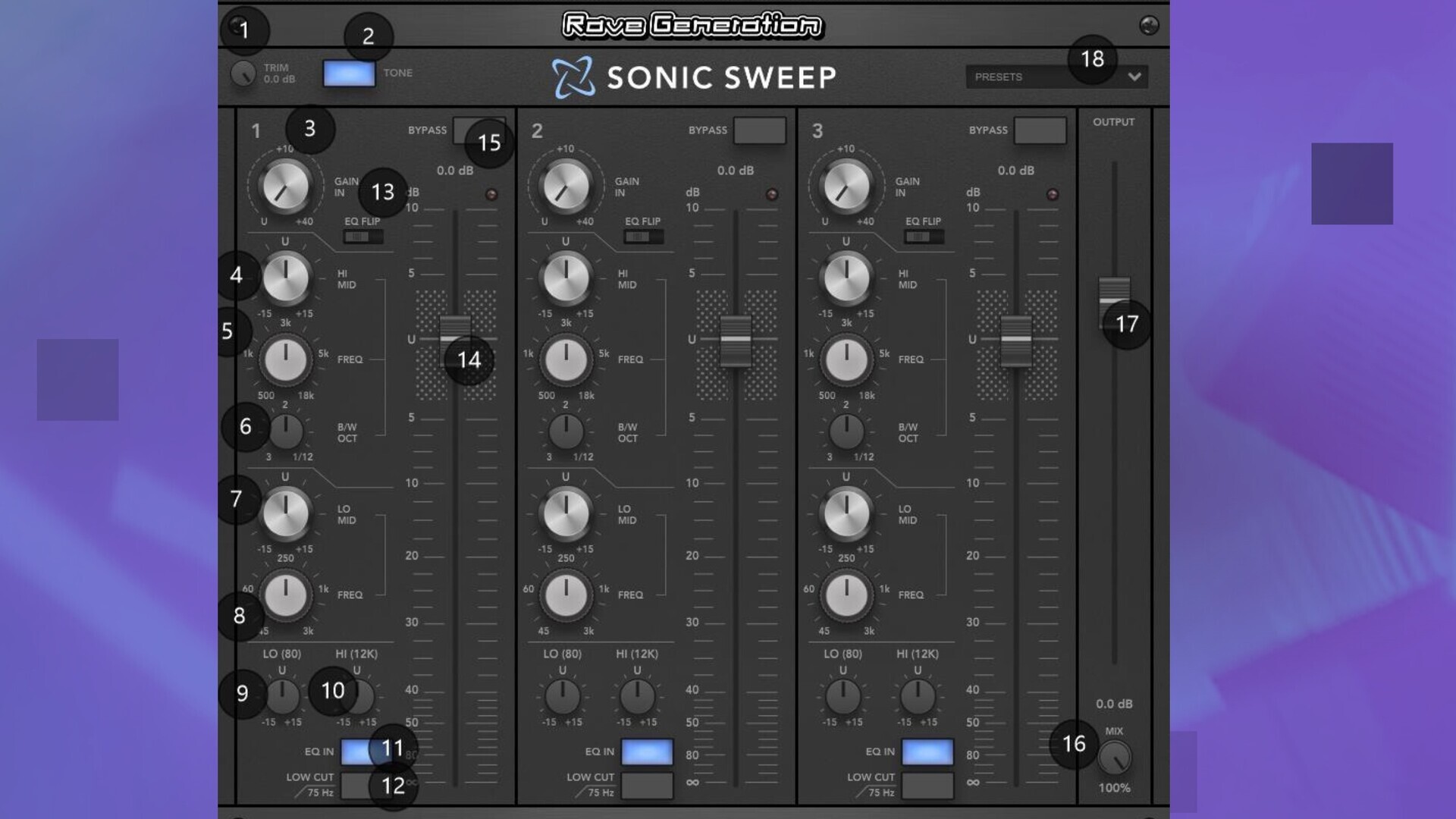The height and width of the screenshot is (819, 1456).
Task: Click channel 3 HI MID gain knob
Action: [x=846, y=278]
